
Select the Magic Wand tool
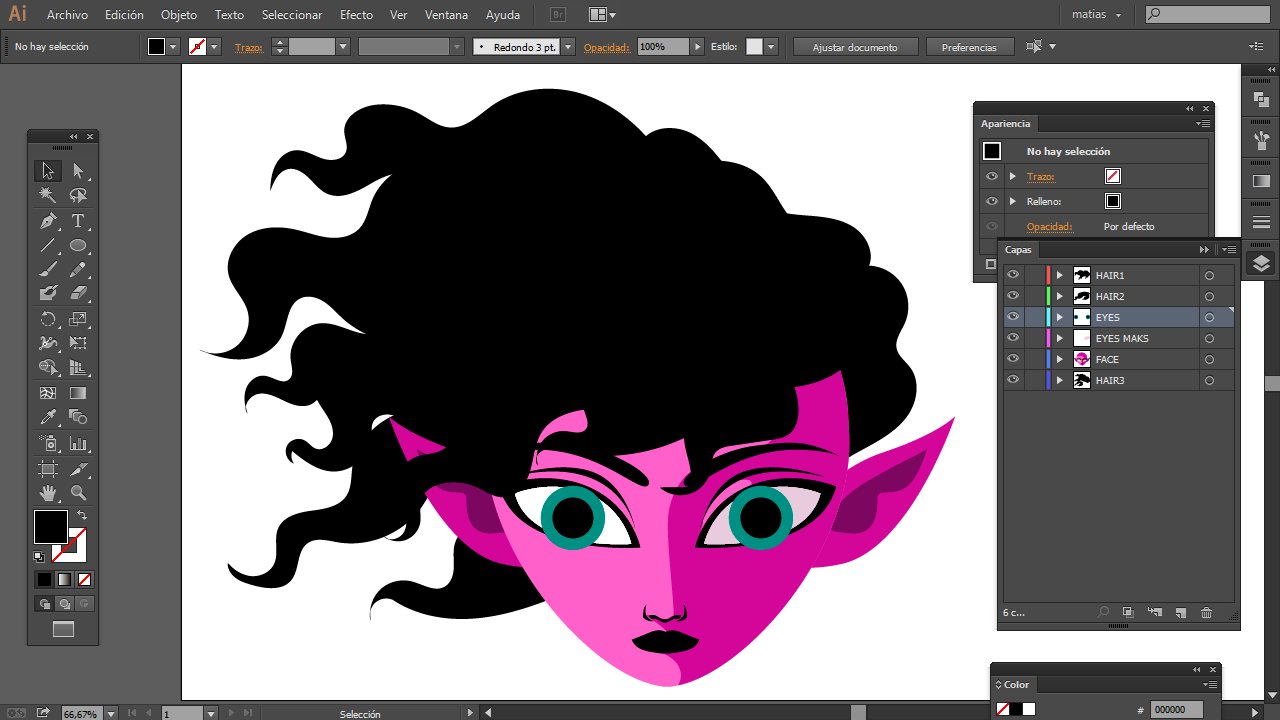click(x=48, y=196)
